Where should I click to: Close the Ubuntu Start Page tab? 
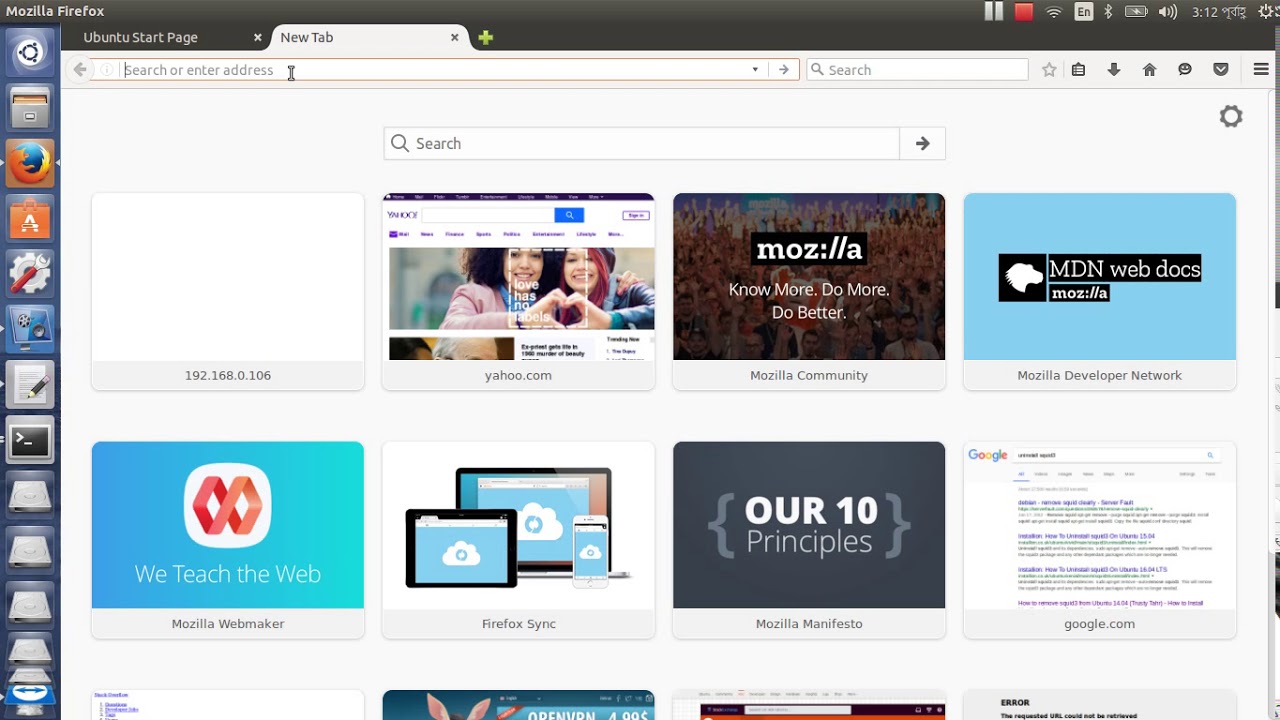[257, 37]
